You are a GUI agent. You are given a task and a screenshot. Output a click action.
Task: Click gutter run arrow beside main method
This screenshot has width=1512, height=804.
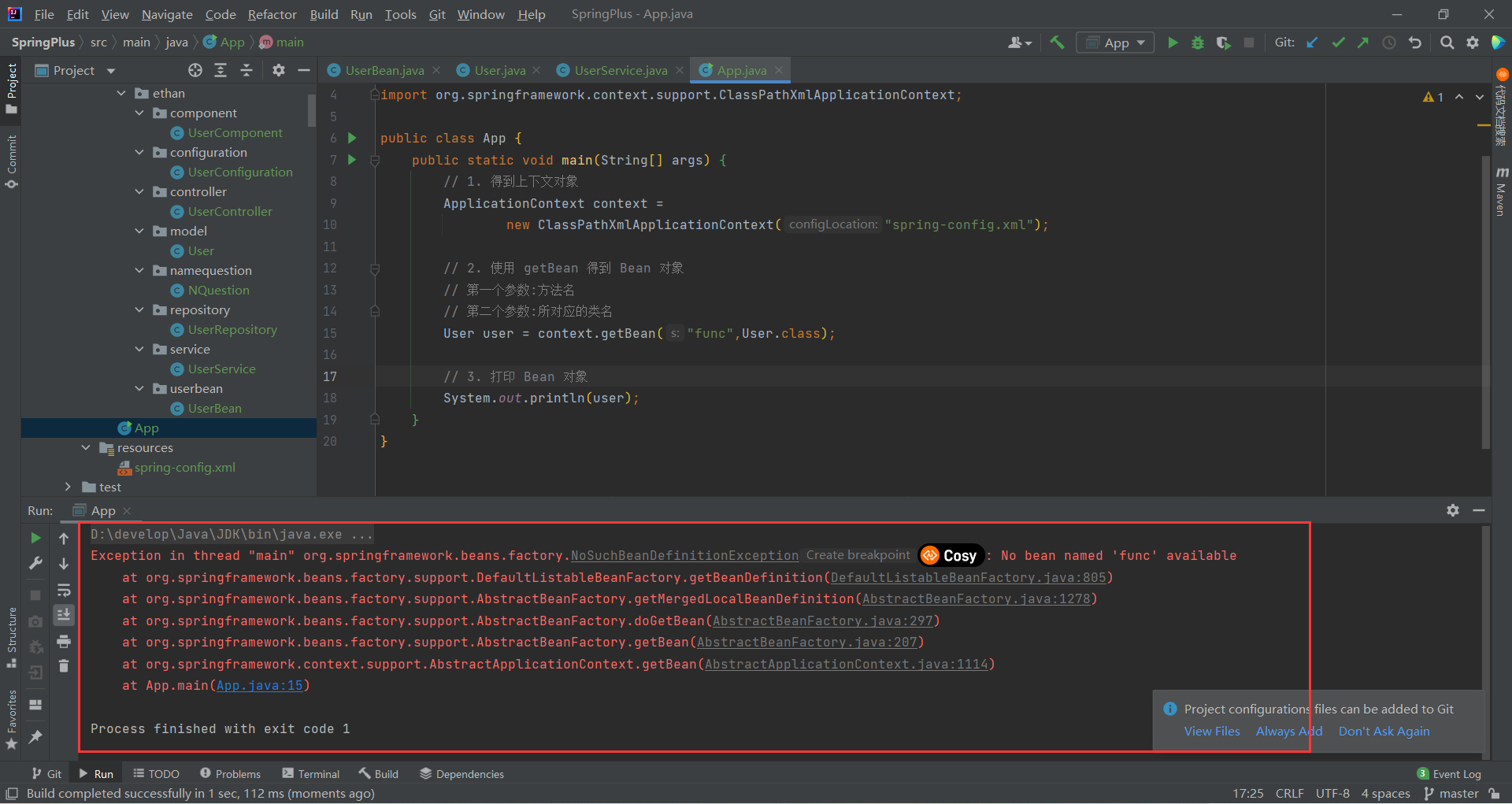pyautogui.click(x=352, y=160)
